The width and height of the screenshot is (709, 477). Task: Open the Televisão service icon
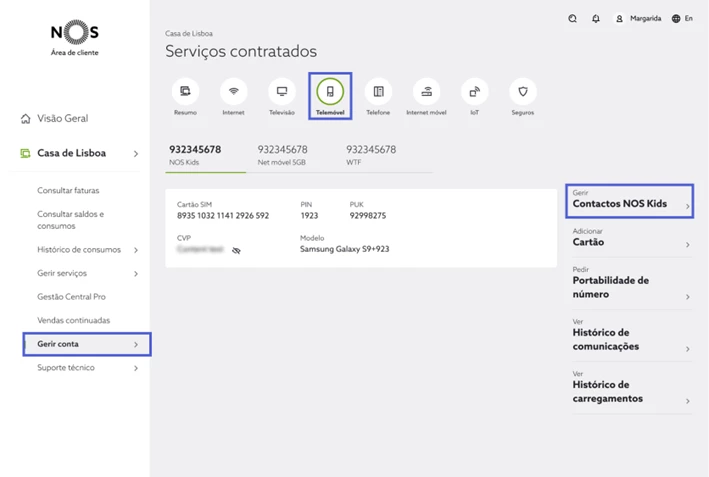tap(281, 92)
